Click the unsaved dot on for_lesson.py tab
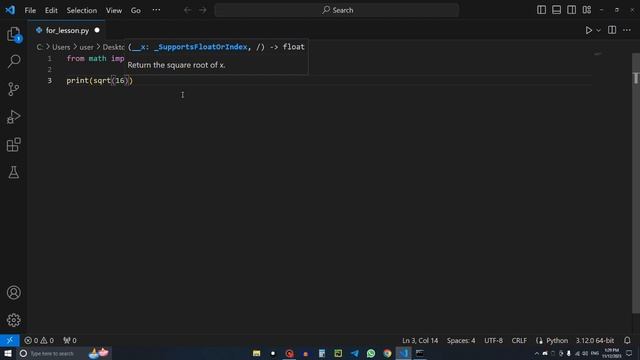The image size is (640, 360). [97, 30]
